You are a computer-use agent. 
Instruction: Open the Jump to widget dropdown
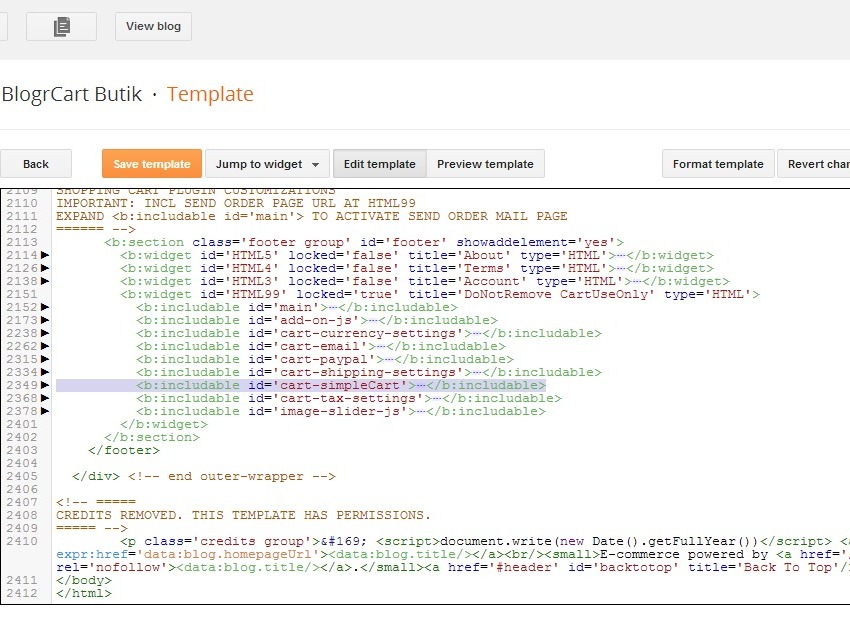[x=267, y=164]
